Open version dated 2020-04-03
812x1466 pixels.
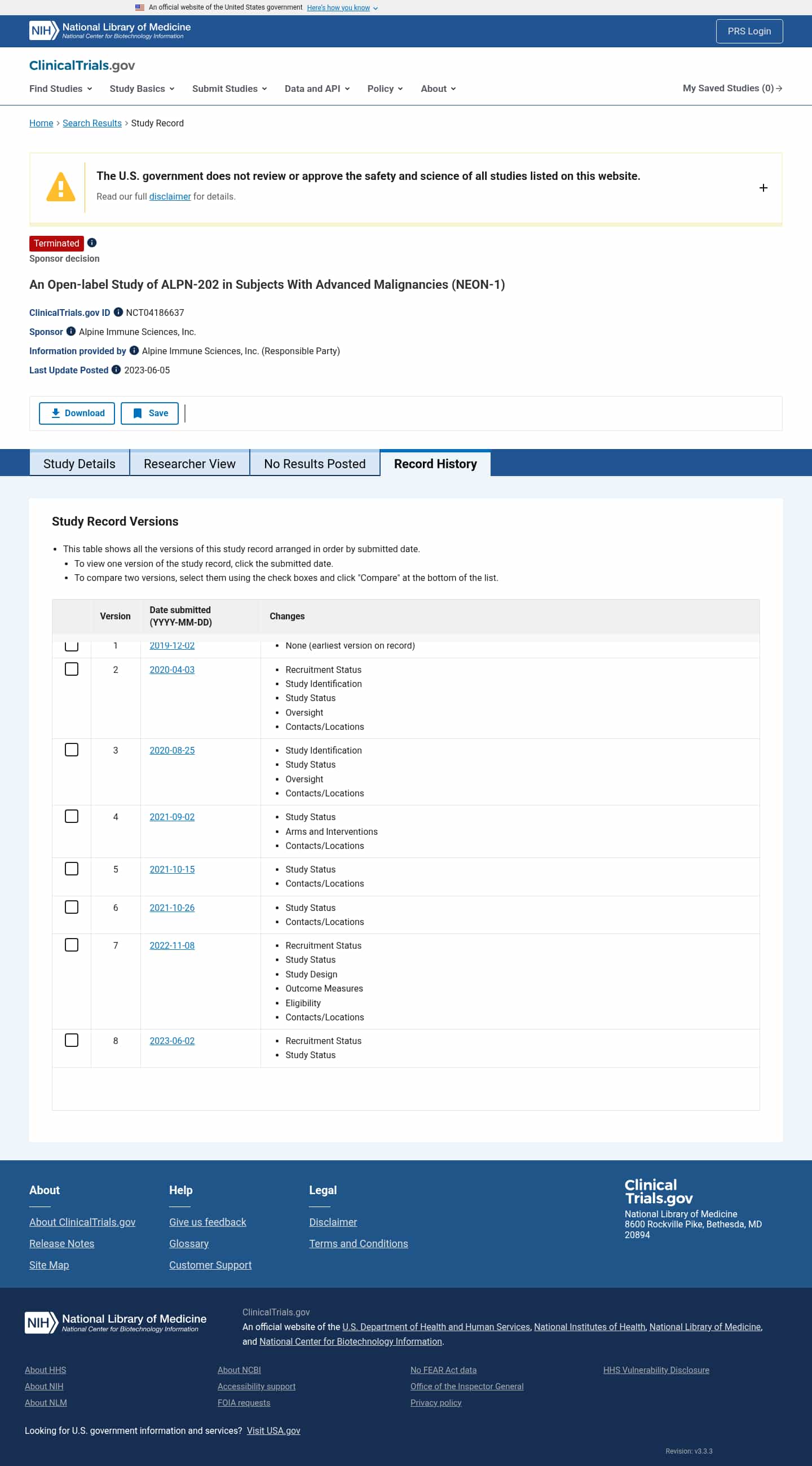pos(172,670)
